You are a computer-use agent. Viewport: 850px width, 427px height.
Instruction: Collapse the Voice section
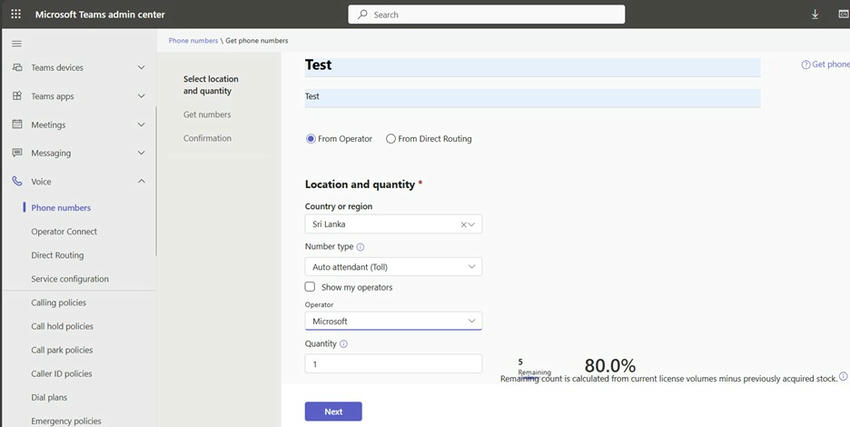point(141,182)
